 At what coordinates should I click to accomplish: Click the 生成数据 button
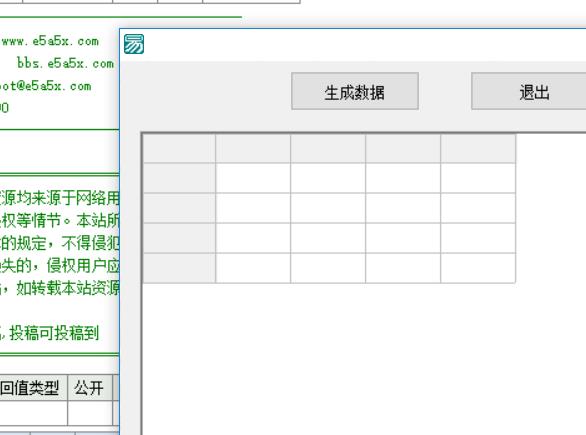(x=355, y=91)
